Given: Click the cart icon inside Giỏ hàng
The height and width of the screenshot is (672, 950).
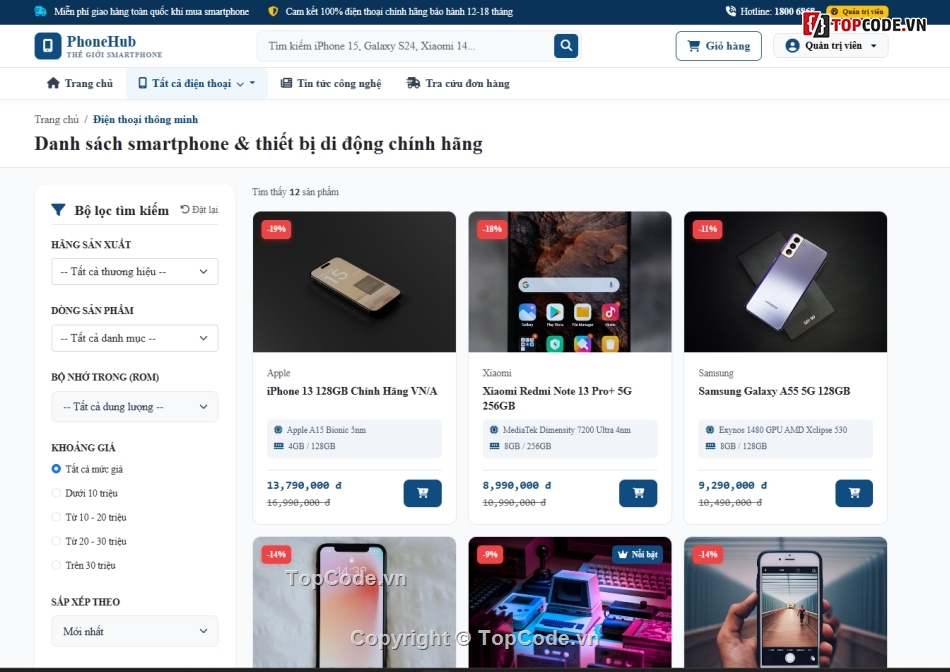Looking at the screenshot, I should tap(694, 45).
